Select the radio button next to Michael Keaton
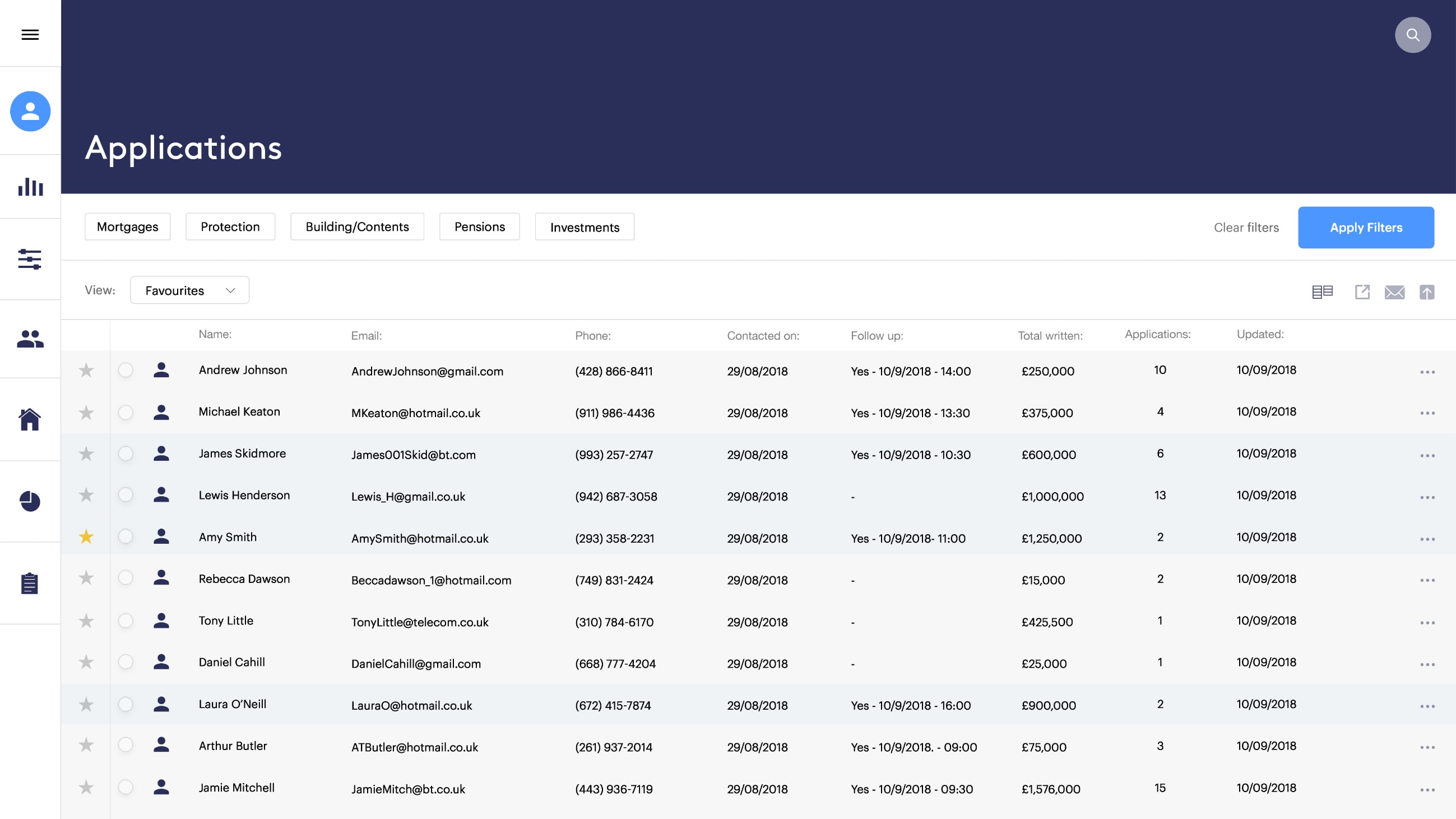1456x819 pixels. pyautogui.click(x=126, y=413)
